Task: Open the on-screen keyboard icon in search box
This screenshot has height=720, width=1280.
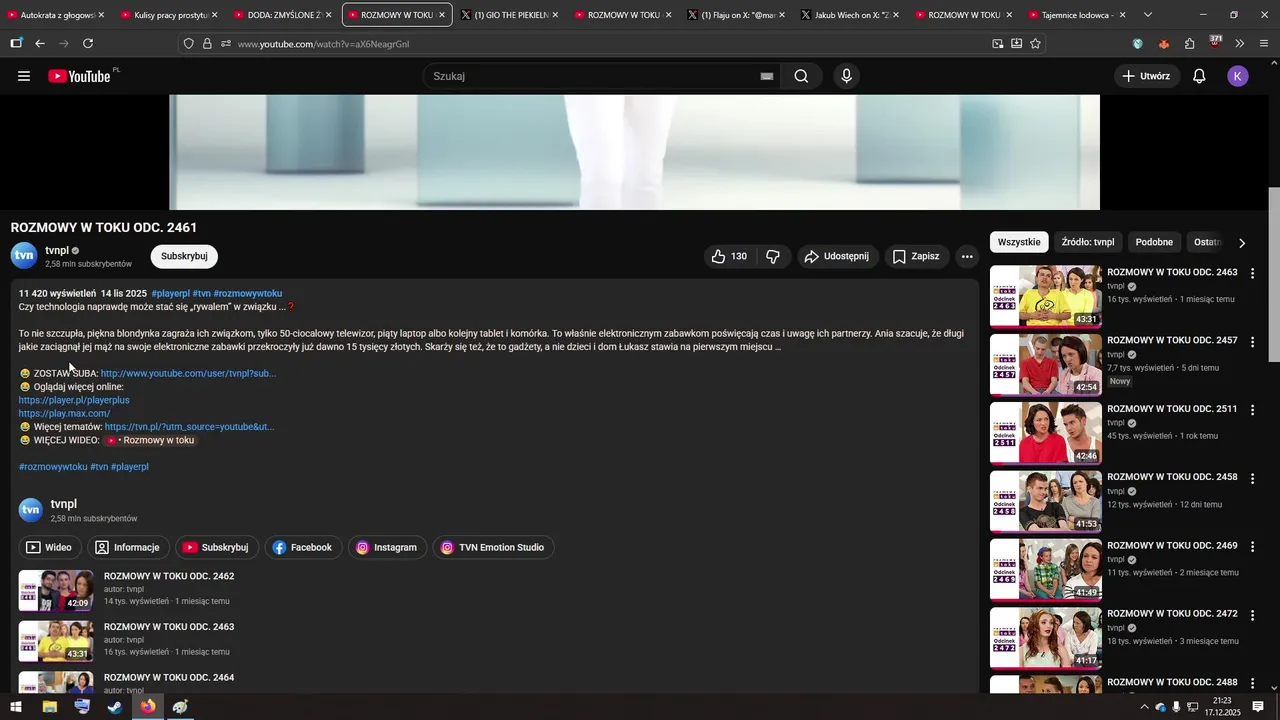Action: pyautogui.click(x=767, y=76)
